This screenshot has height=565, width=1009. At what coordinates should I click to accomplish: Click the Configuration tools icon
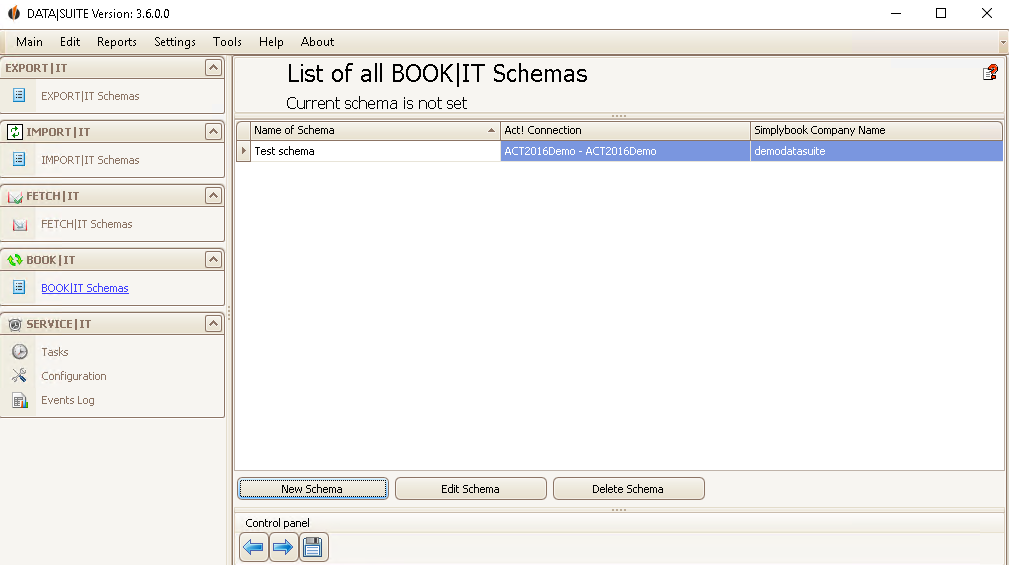(19, 375)
